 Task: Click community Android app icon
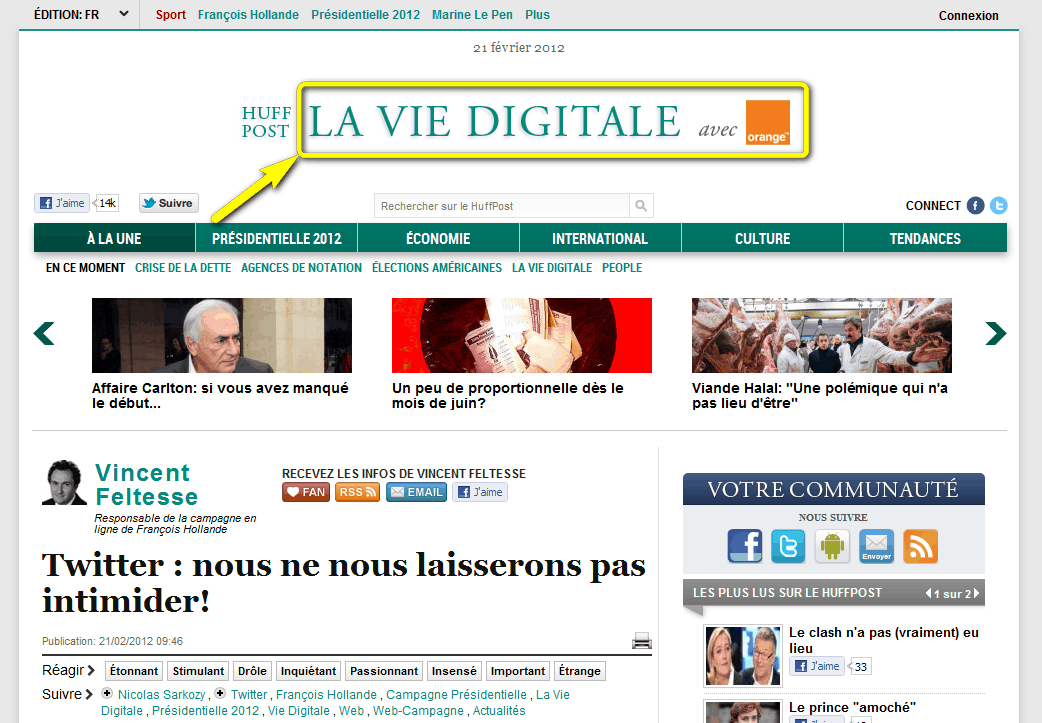[x=832, y=546]
